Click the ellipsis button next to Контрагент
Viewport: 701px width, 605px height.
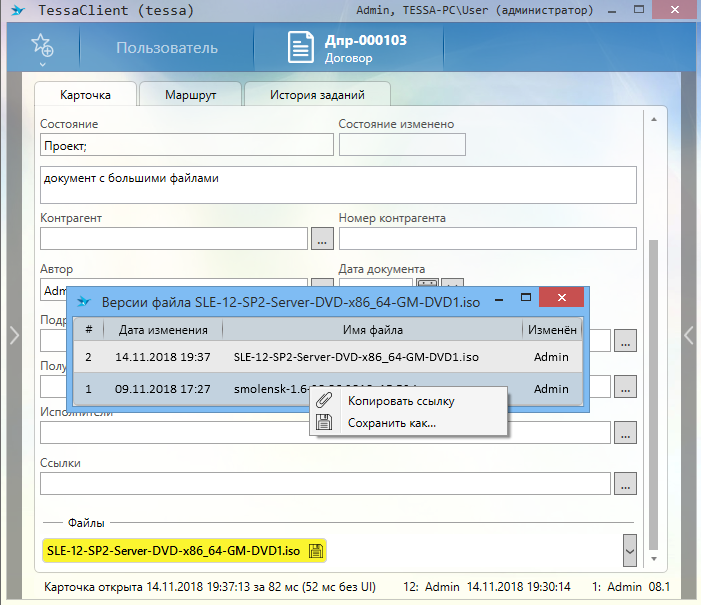(321, 239)
